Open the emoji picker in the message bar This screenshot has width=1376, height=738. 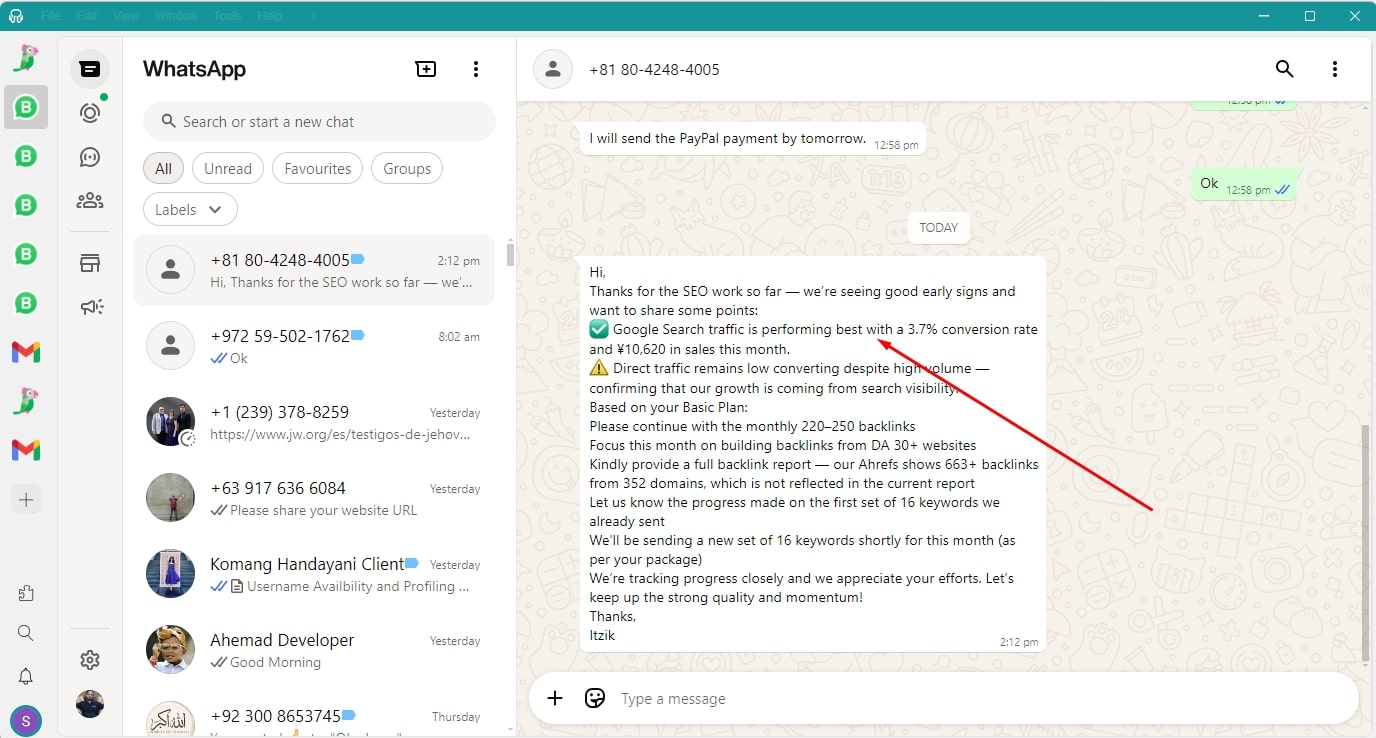point(595,698)
